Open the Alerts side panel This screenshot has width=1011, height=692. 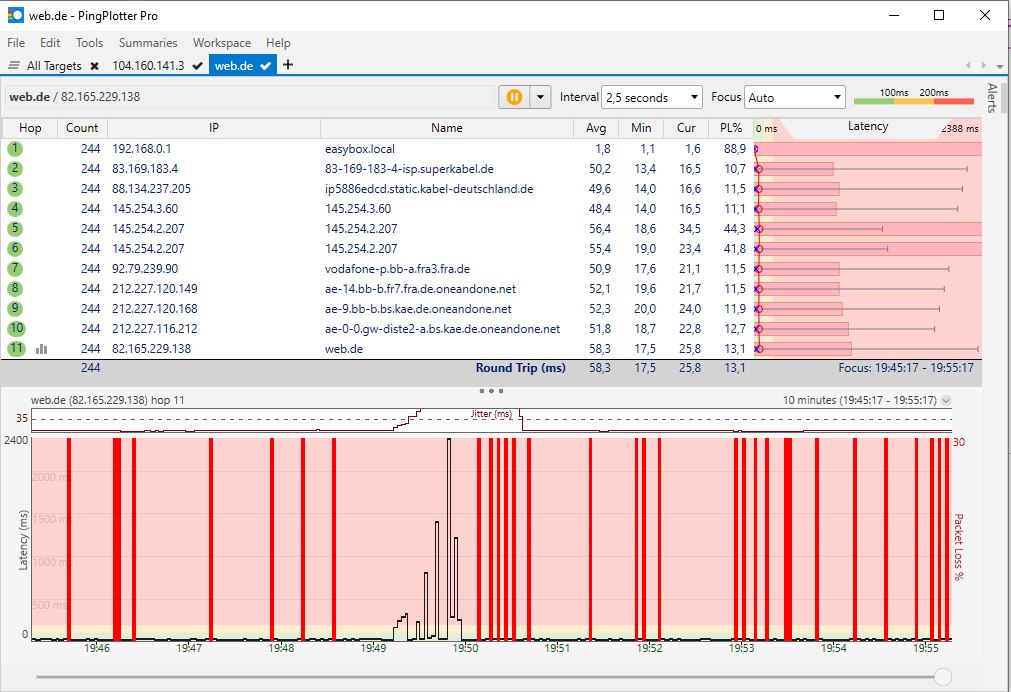(992, 97)
